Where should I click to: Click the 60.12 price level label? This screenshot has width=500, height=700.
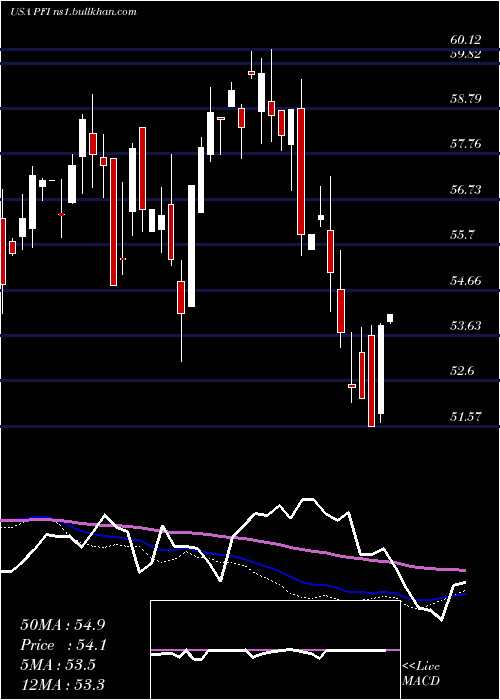tap(466, 40)
